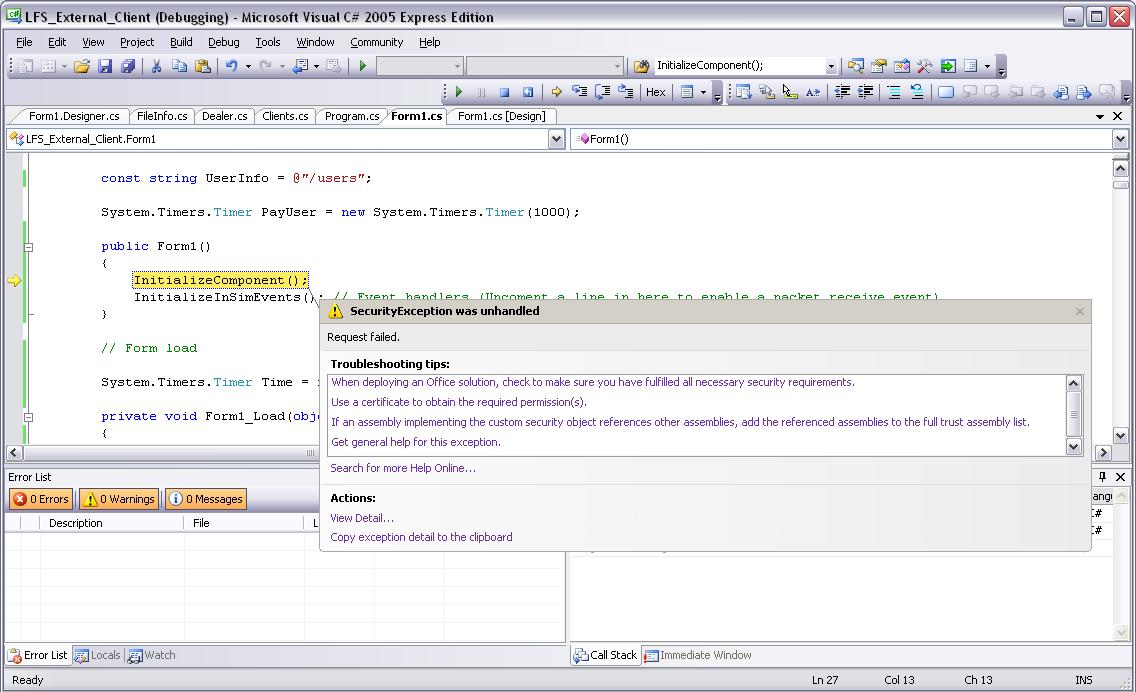This screenshot has height=692, width=1136.
Task: Click the Restart debugging icon
Action: [x=528, y=92]
